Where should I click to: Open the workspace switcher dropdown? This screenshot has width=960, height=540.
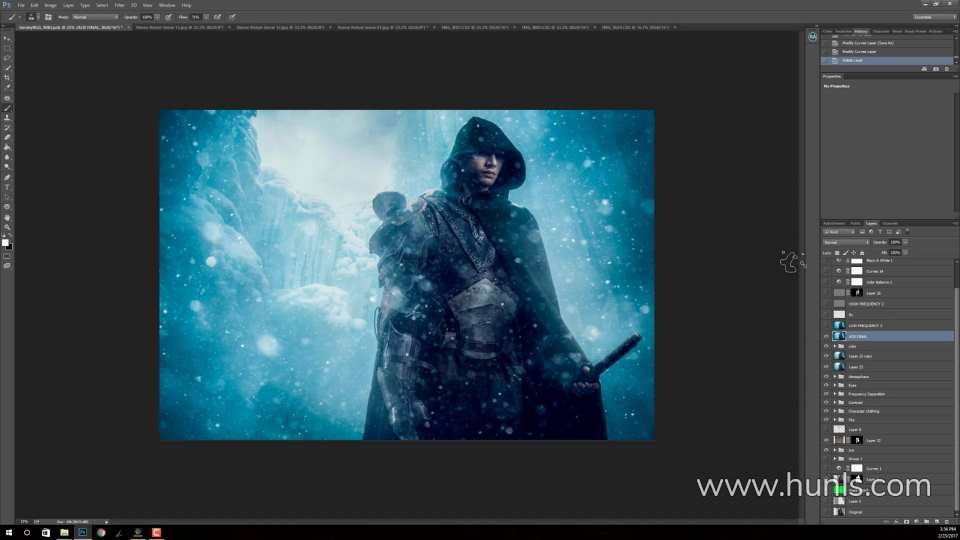(933, 17)
